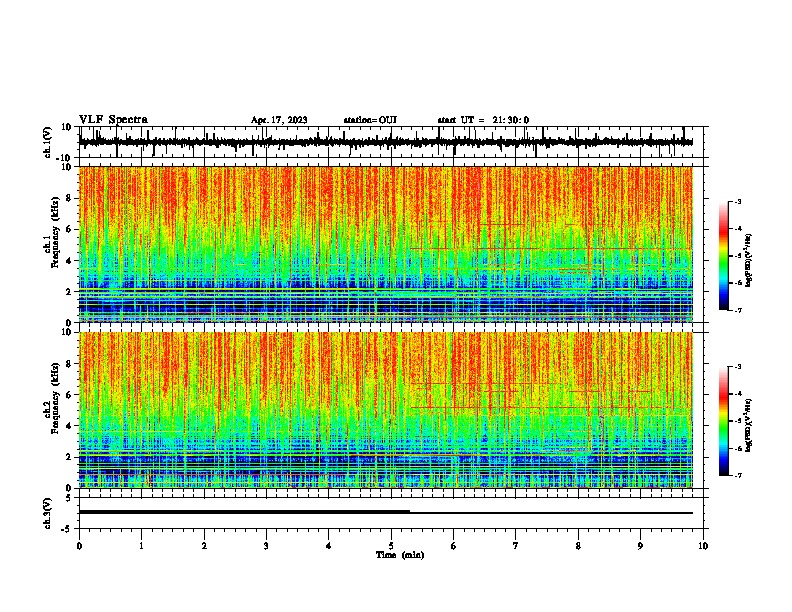Click the ch.1 spectrogram "2" kHz tick label
The width and height of the screenshot is (792, 612).
click(69, 291)
